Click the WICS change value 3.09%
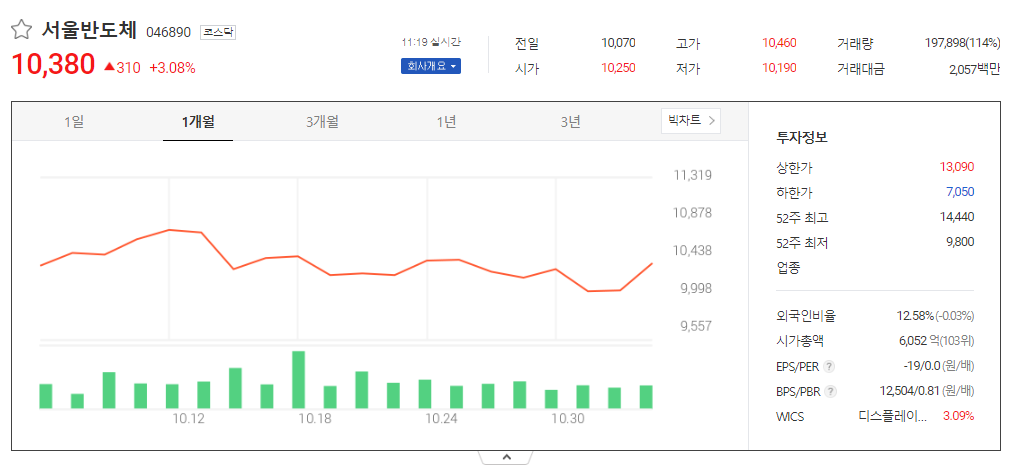Screen dimensions: 1017x471 959,417
